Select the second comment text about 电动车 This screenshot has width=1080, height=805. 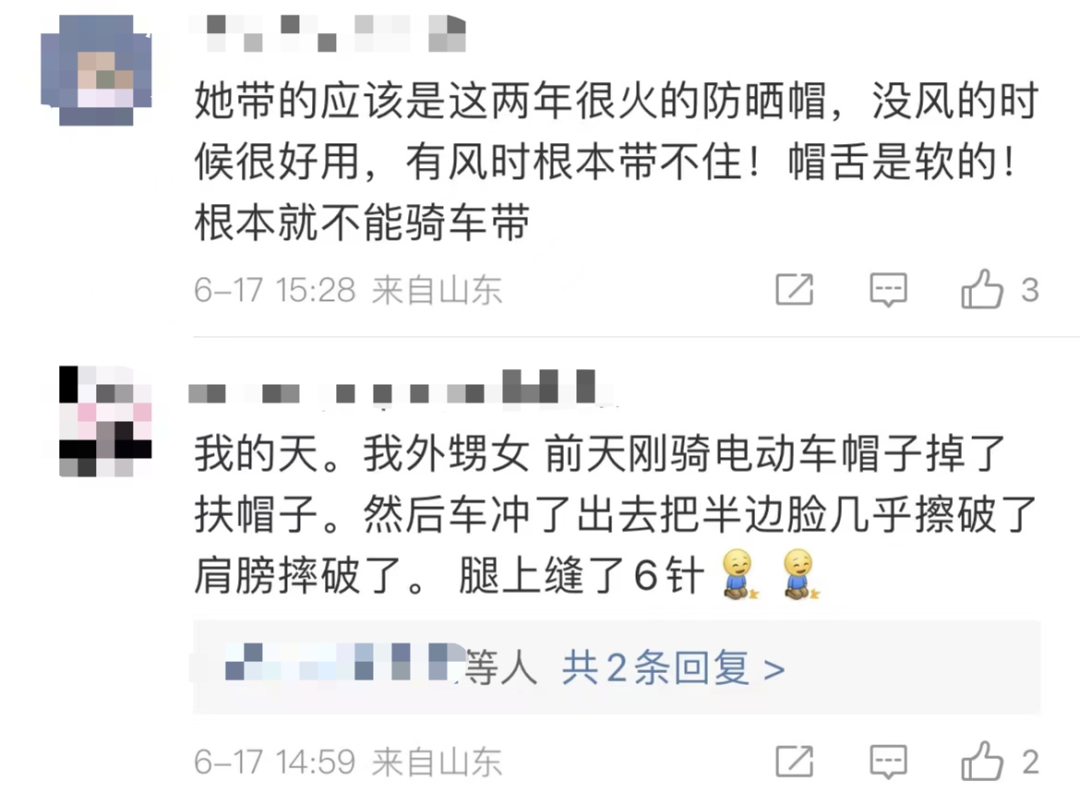coord(616,514)
